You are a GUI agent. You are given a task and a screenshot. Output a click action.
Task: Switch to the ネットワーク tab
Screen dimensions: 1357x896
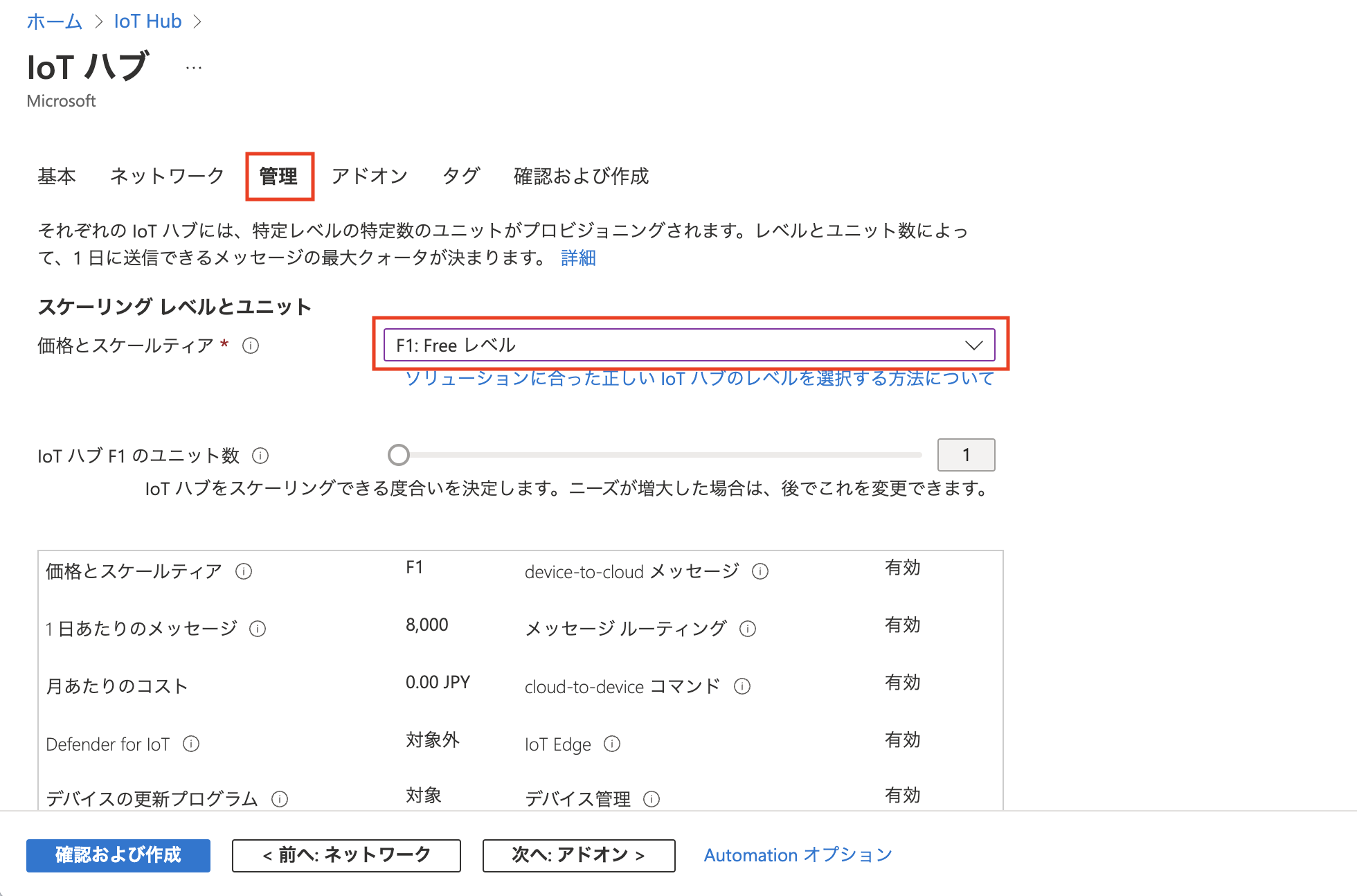(x=167, y=177)
